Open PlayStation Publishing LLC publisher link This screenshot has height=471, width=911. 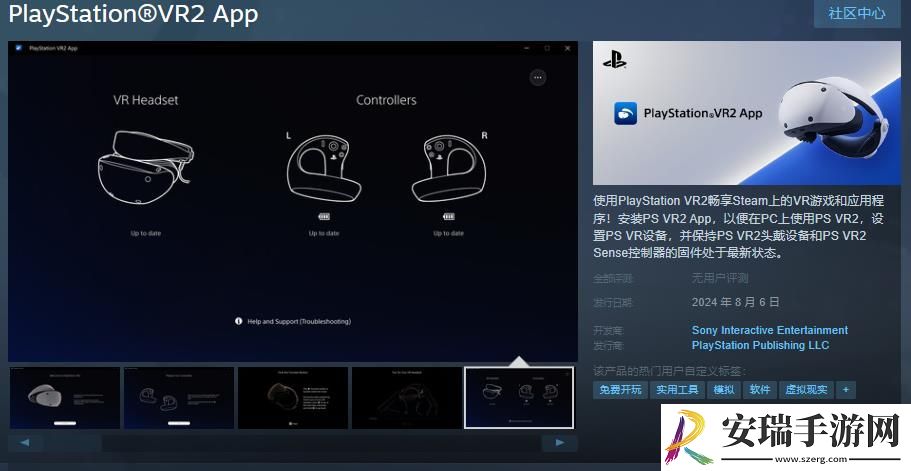point(761,346)
